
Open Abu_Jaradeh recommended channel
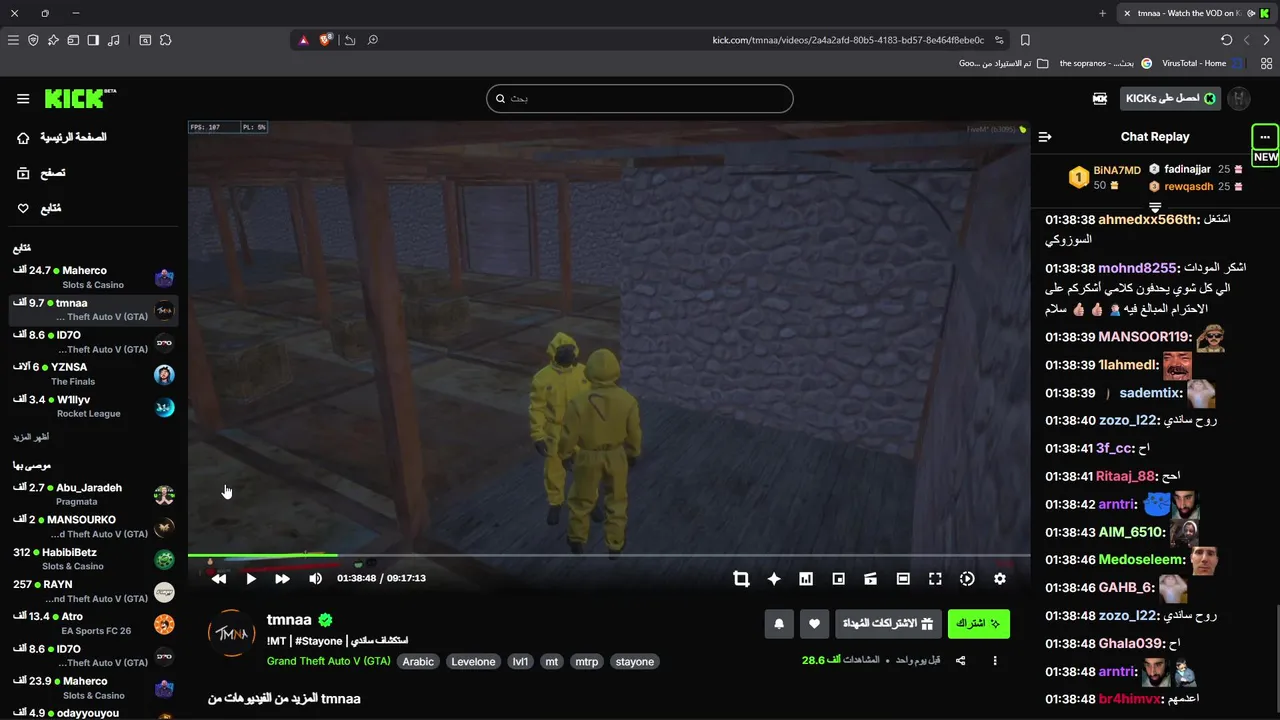(94, 494)
